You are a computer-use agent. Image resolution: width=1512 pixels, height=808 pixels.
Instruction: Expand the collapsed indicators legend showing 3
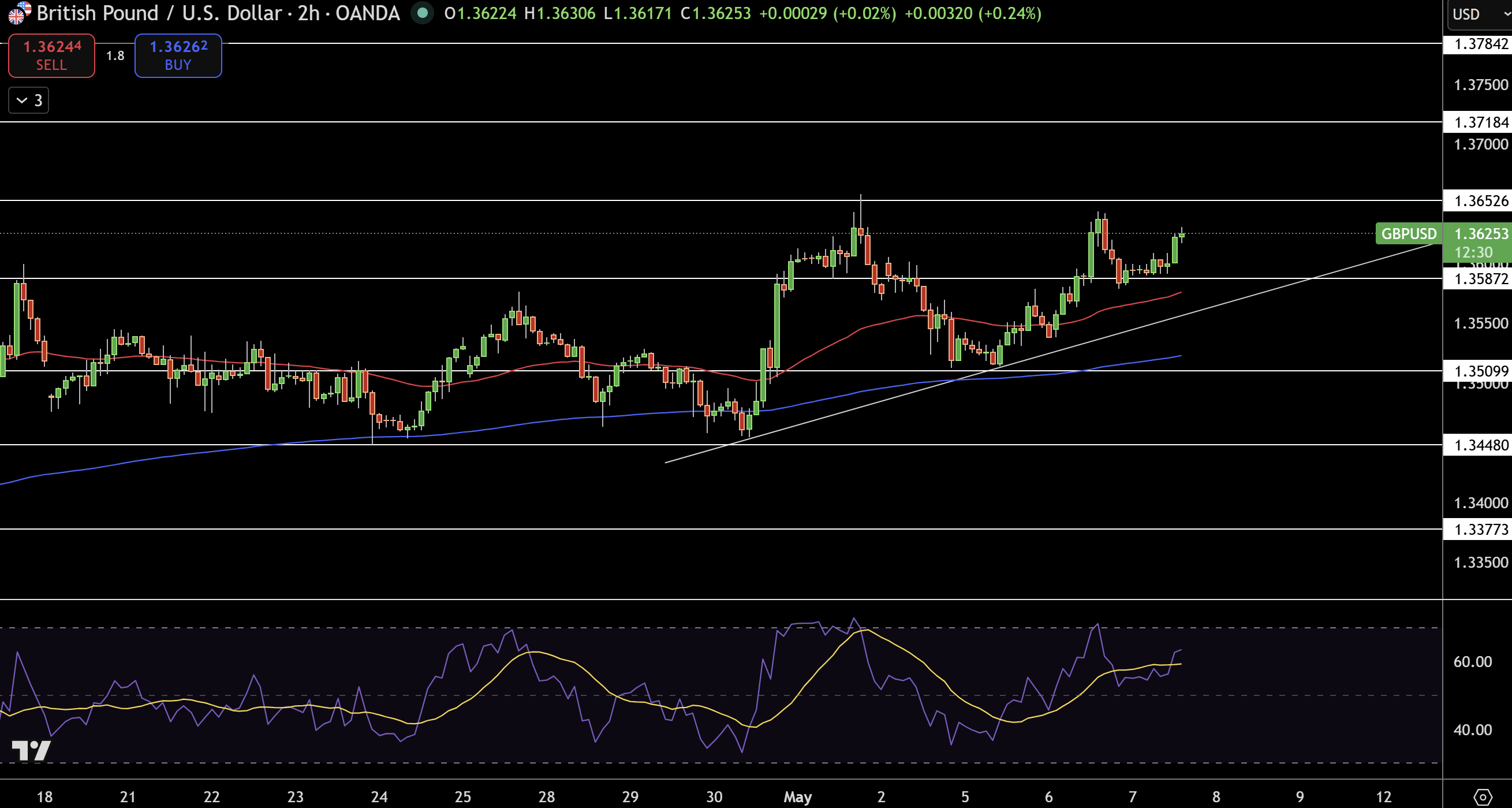[29, 100]
